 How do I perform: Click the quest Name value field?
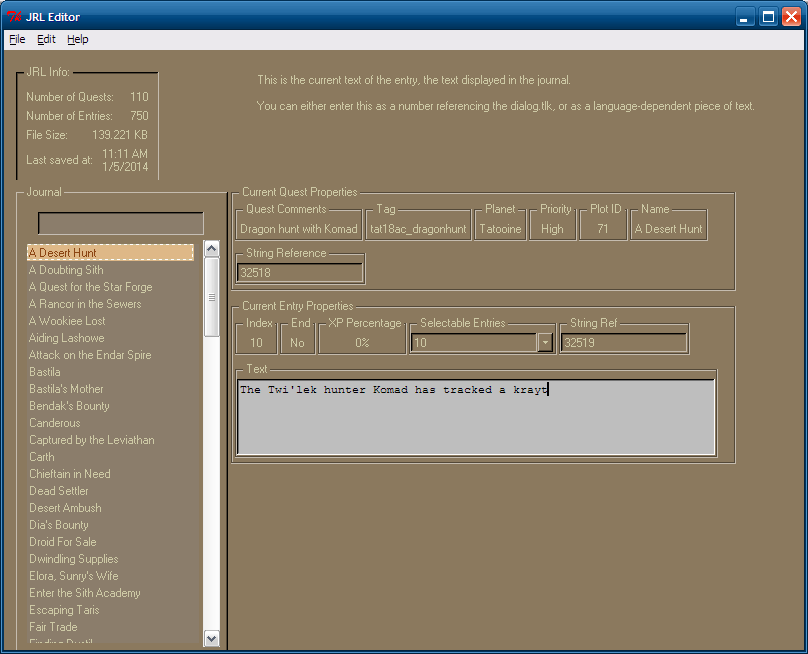[x=668, y=229]
